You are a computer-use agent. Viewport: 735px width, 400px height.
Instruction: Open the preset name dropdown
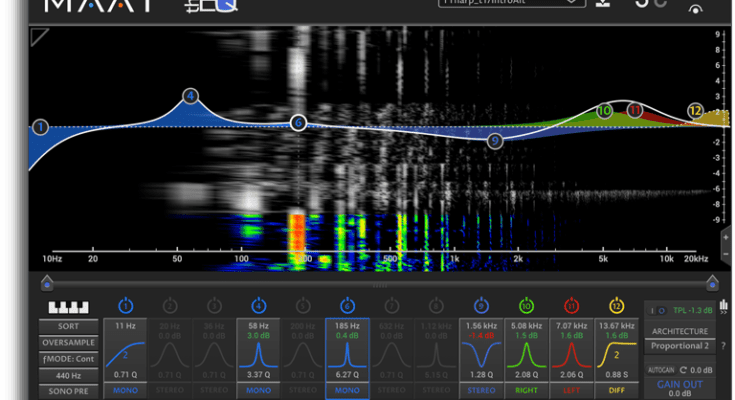tap(511, 4)
